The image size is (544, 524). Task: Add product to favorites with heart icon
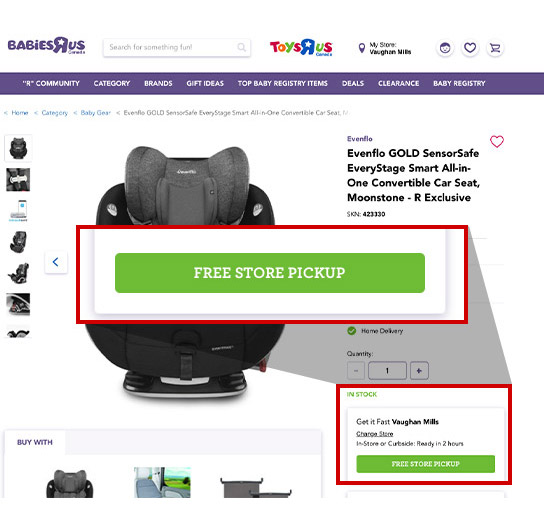tap(497, 141)
